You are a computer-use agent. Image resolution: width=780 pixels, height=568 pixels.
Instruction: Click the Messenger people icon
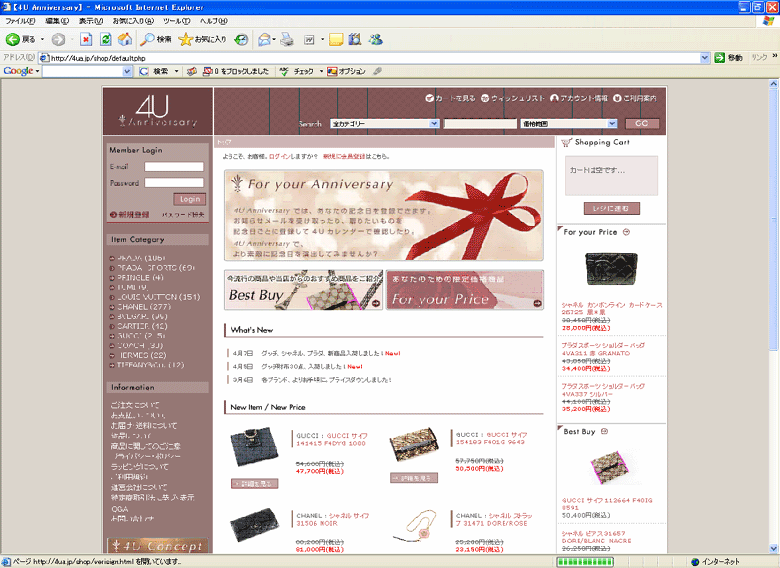[x=376, y=39]
